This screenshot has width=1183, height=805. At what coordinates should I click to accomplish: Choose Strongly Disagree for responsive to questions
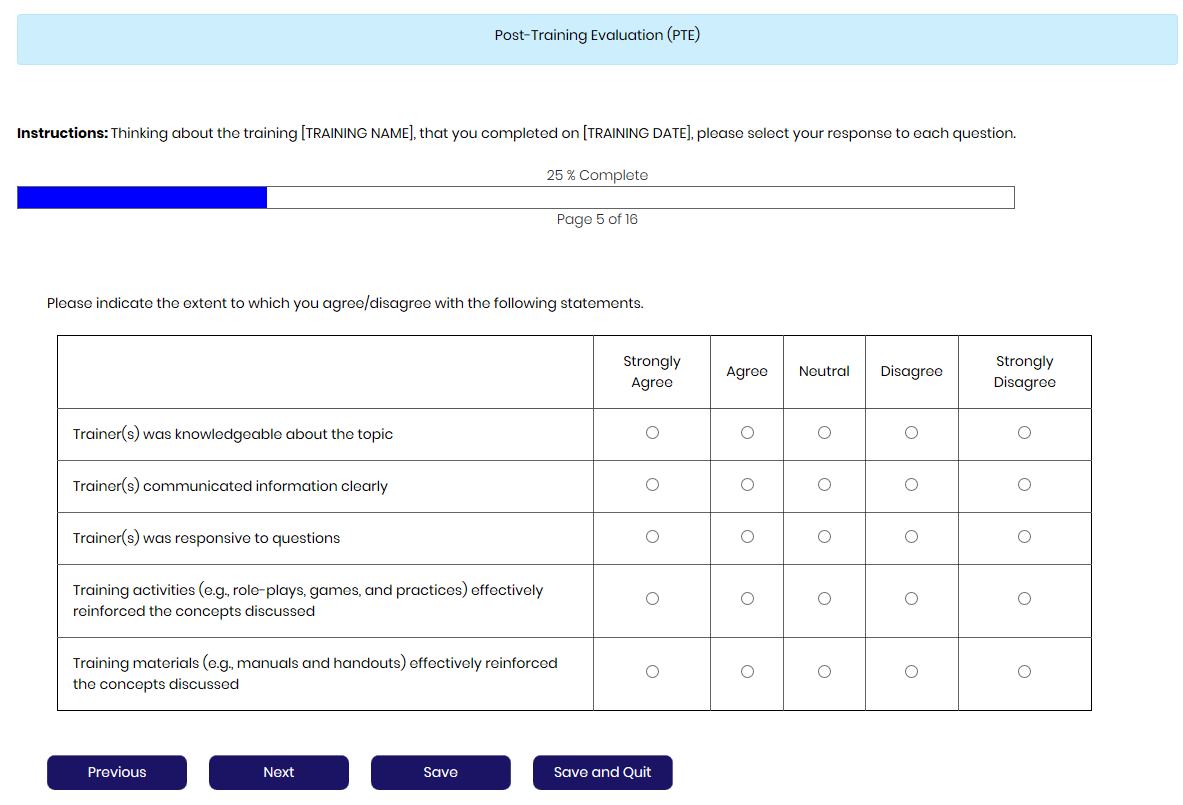(x=1024, y=537)
